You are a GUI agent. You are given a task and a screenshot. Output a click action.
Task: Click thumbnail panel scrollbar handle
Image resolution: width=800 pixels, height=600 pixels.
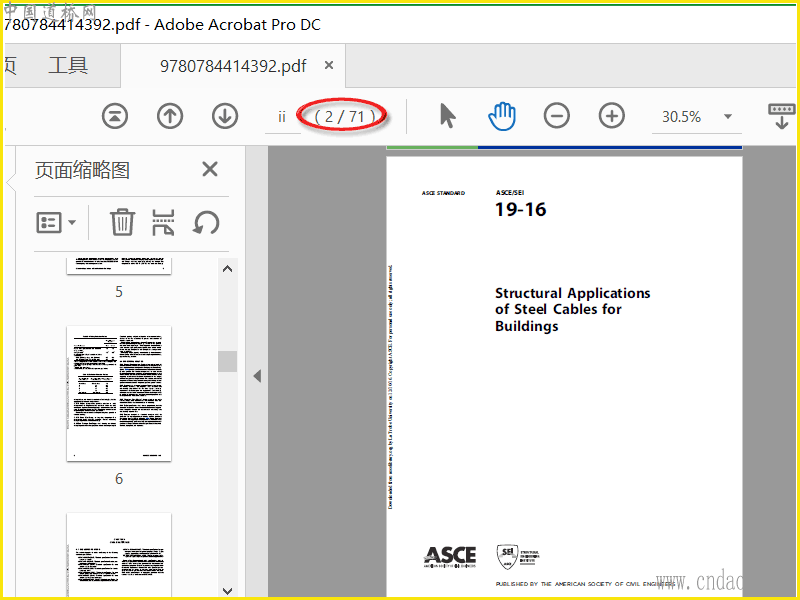[x=228, y=361]
